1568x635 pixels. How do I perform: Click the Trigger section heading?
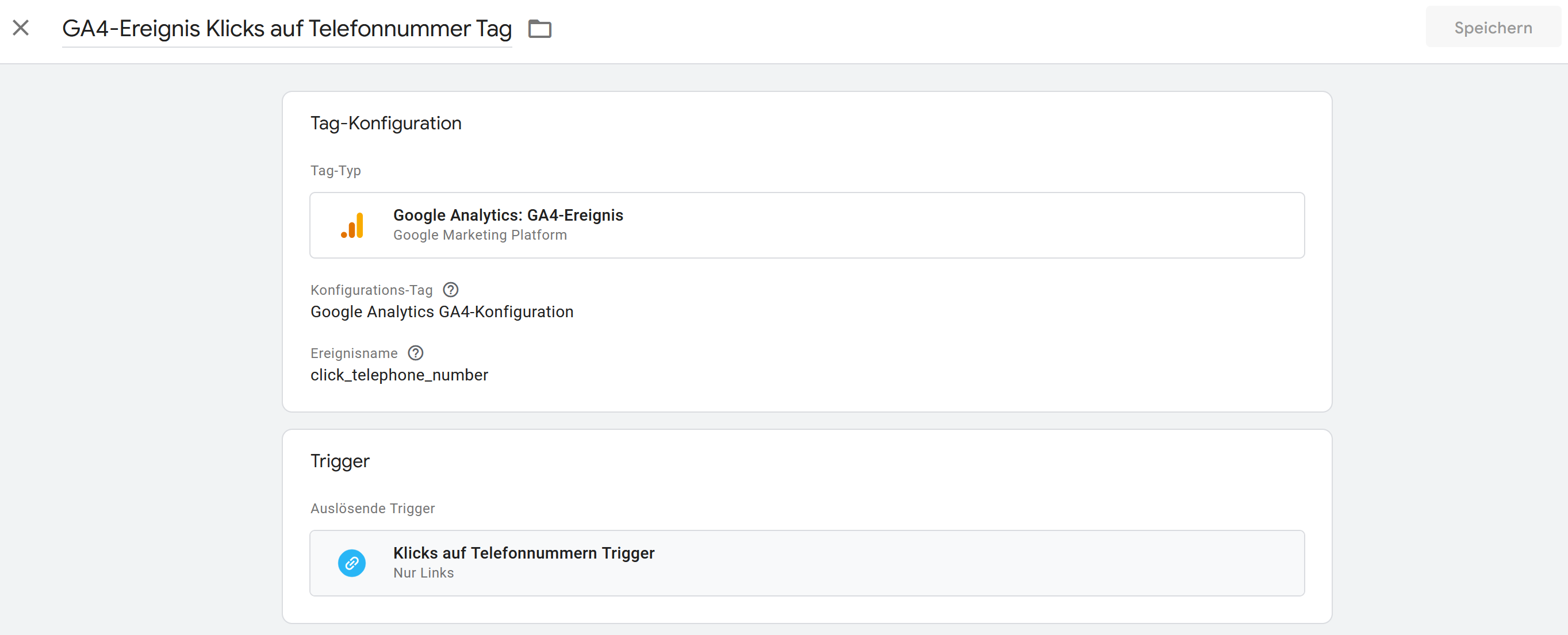(340, 461)
